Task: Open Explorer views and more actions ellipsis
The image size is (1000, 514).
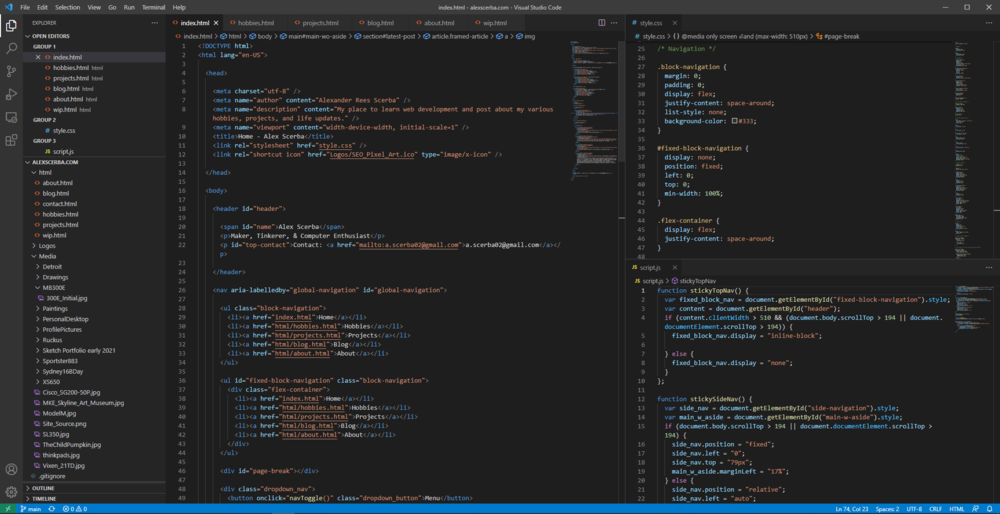Action: (154, 22)
